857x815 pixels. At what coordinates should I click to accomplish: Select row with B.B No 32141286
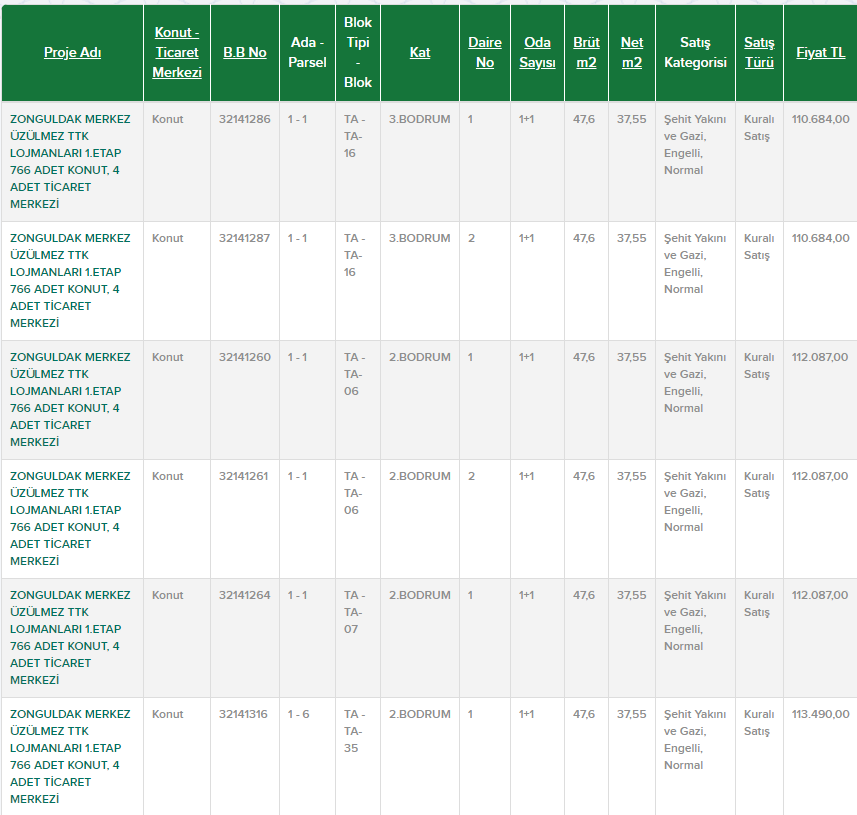(x=244, y=119)
